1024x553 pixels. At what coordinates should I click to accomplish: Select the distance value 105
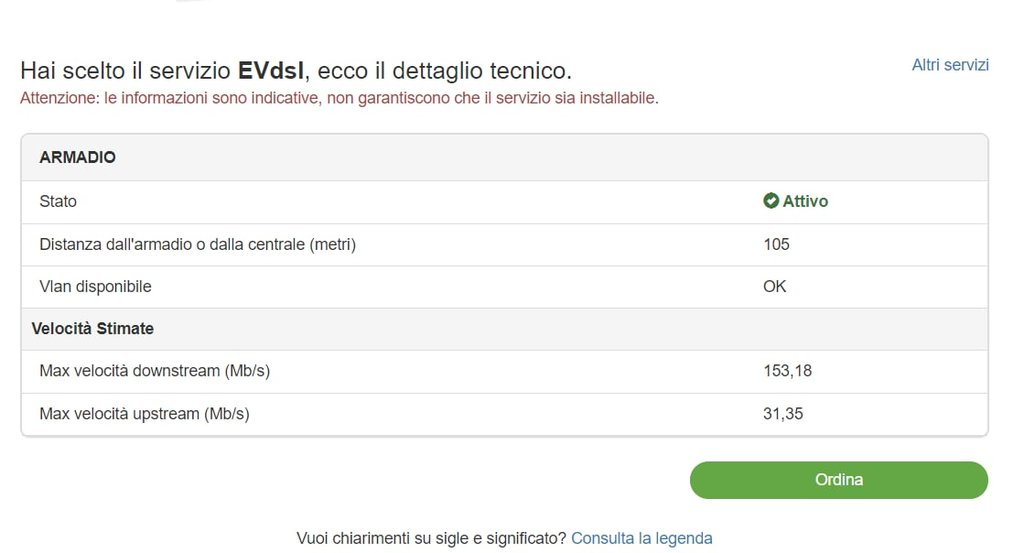(776, 244)
